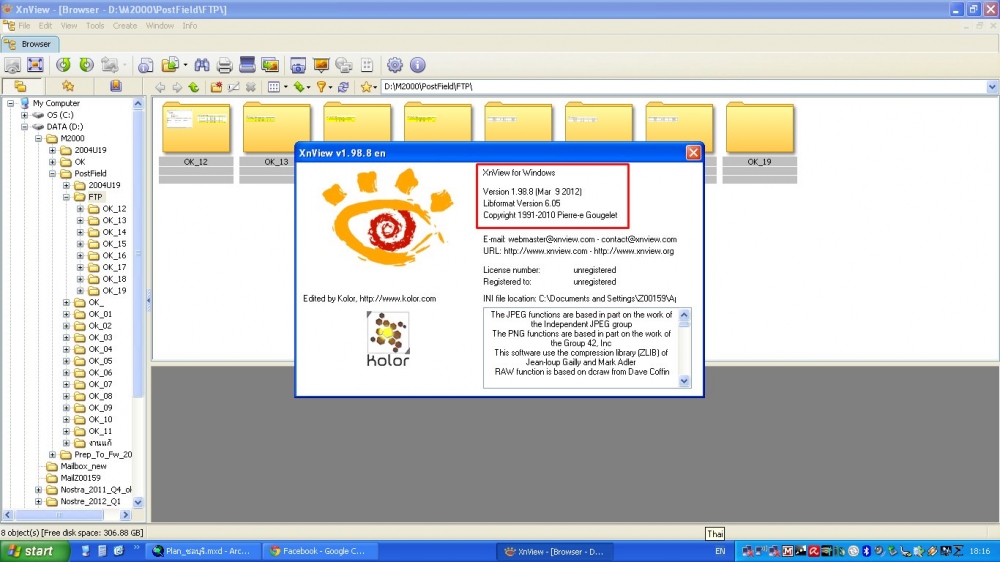1000x562 pixels.
Task: Expand the OK_05 tree node
Action: [x=66, y=361]
